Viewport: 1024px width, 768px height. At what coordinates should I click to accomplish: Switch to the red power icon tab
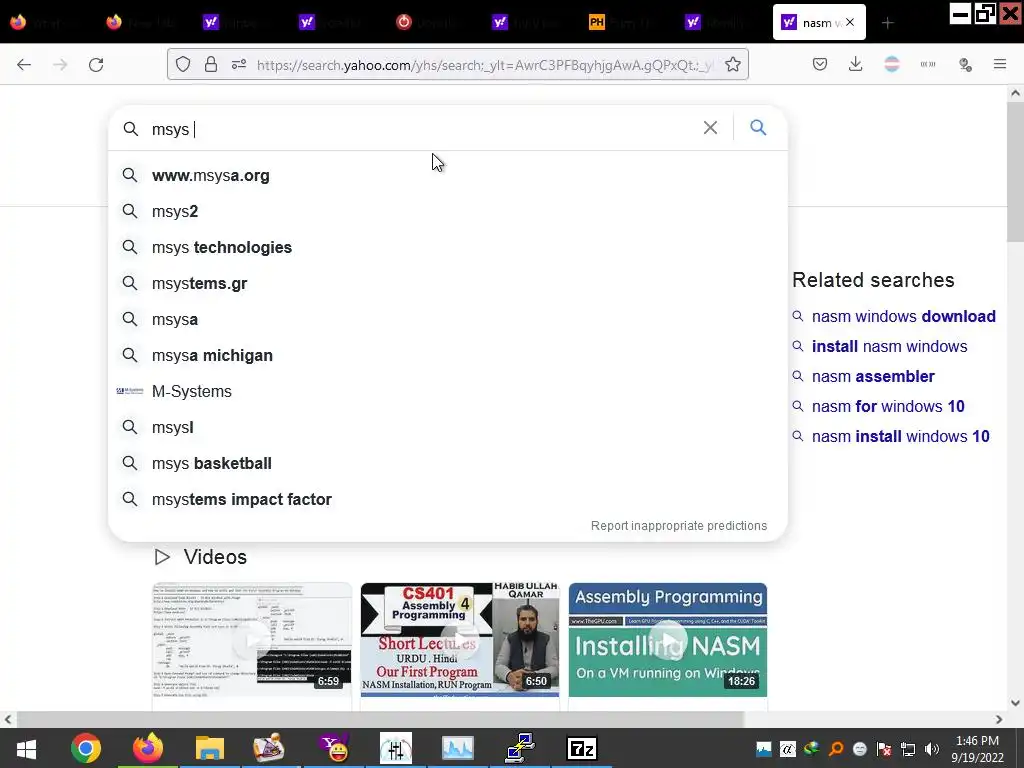(428, 22)
